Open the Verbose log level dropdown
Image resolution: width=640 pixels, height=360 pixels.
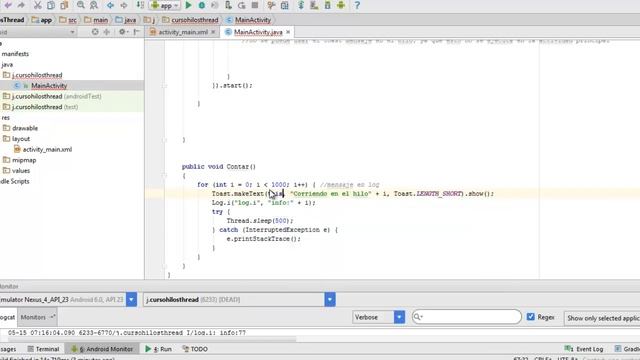click(x=379, y=317)
